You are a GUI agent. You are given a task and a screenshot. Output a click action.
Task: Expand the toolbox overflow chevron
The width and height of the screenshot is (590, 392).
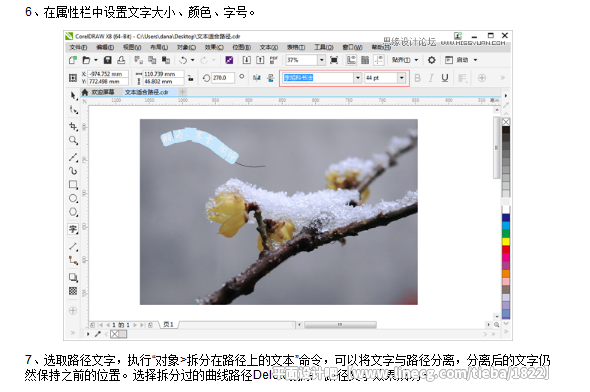[x=73, y=333]
